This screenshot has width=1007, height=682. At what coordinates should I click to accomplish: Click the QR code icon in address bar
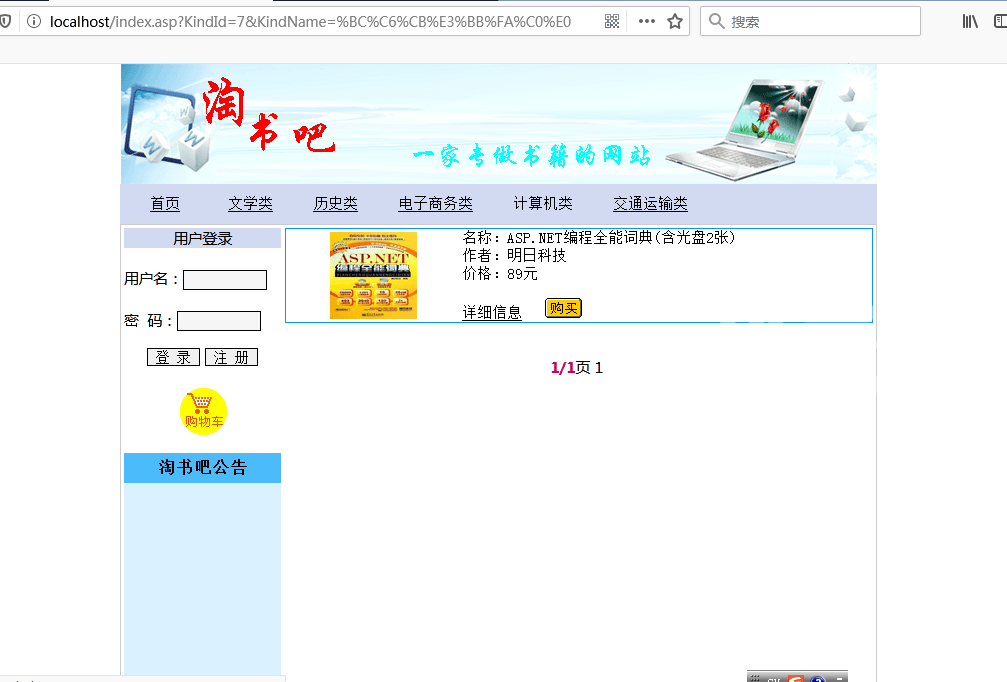tap(612, 21)
